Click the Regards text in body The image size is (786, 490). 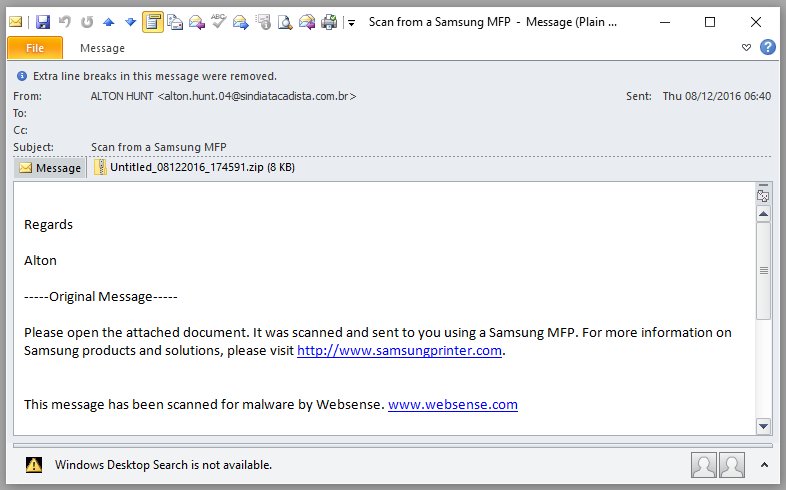tap(48, 224)
